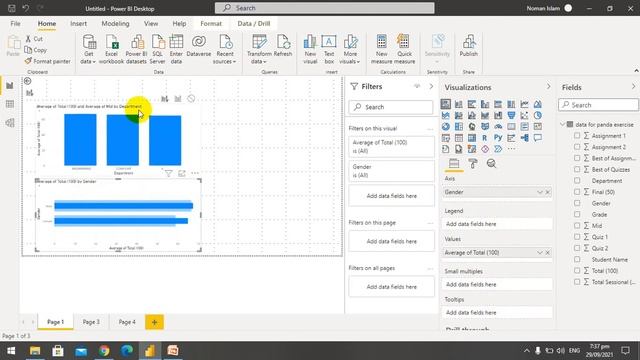
Task: Check the Total (100) field
Action: pos(577,270)
